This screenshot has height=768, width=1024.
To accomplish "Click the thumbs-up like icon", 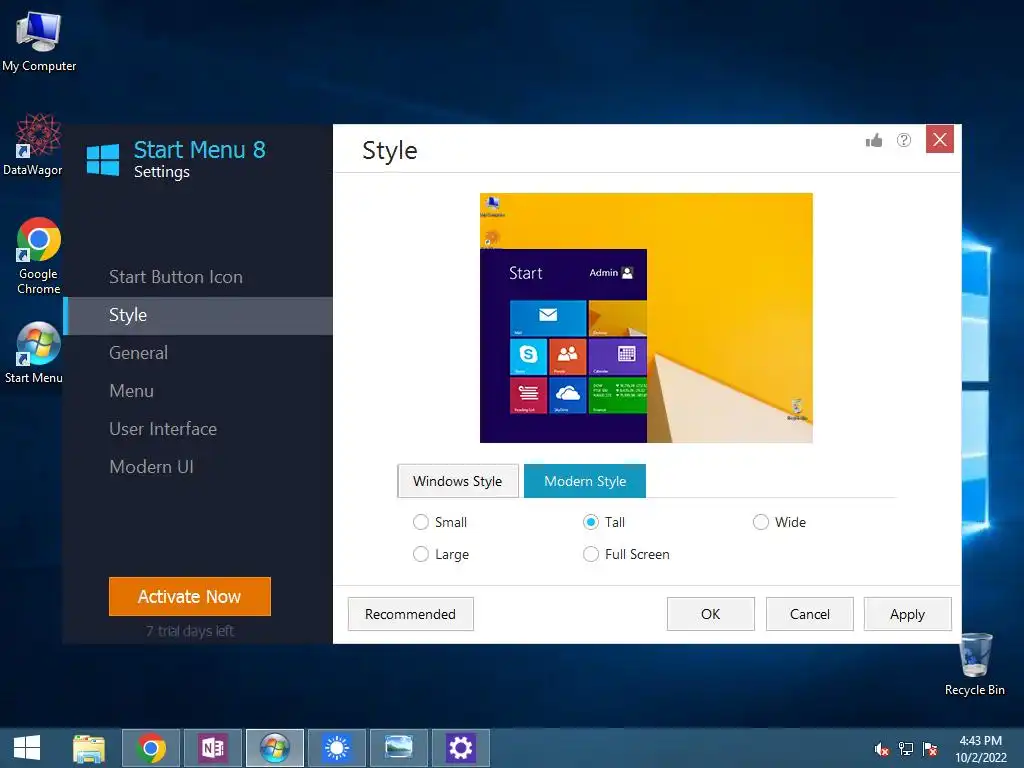I will (874, 140).
